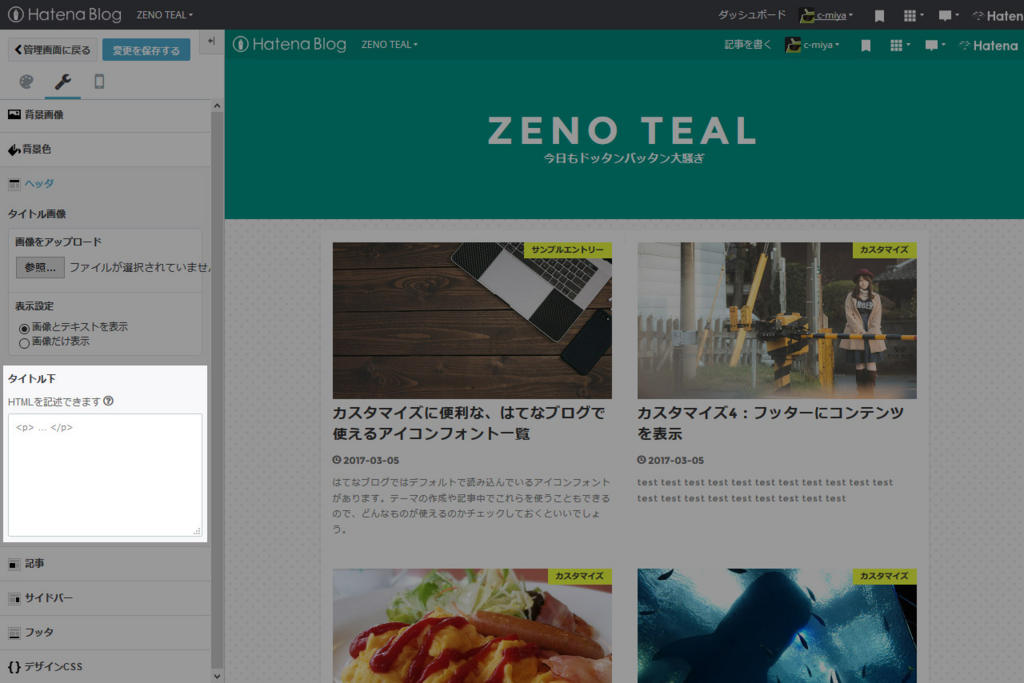Click Hatena link at top right corner
1024x683 pixels.
point(999,16)
